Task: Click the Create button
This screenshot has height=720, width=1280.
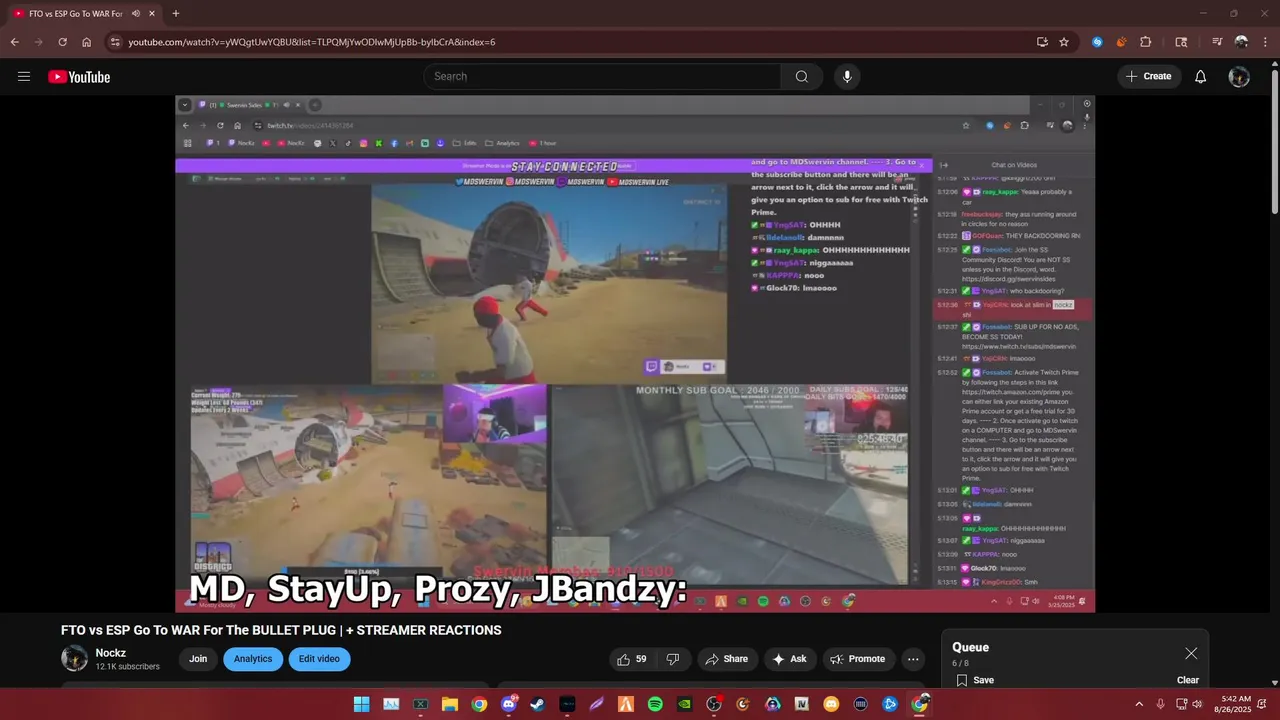Action: click(x=1149, y=77)
